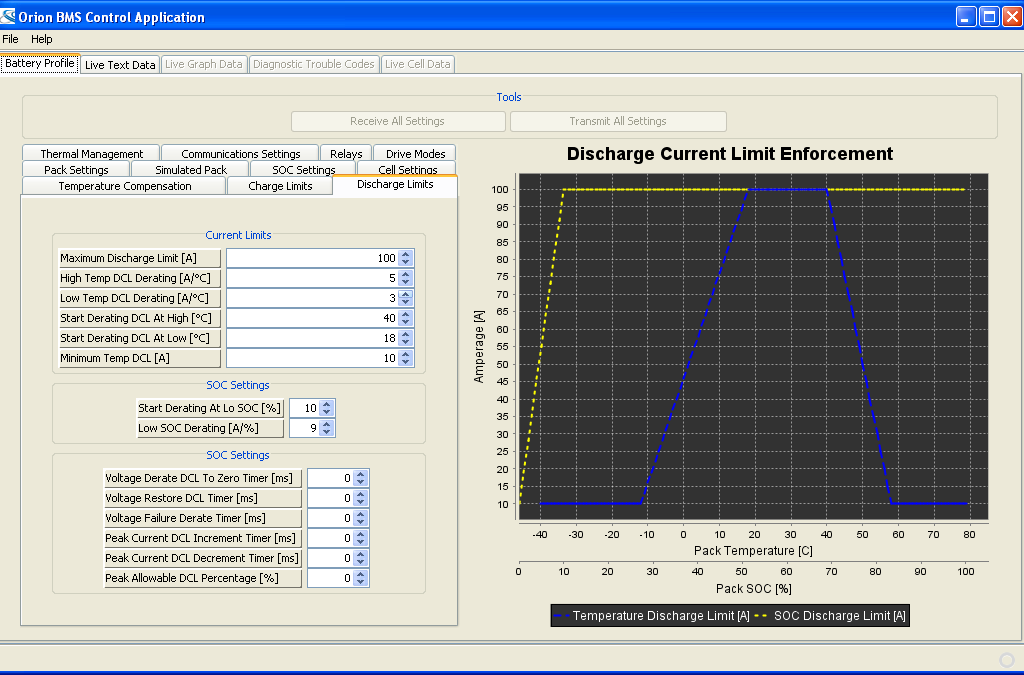Click the High Temp DCL Derating field
Viewport: 1024px width, 675px height.
[x=312, y=278]
